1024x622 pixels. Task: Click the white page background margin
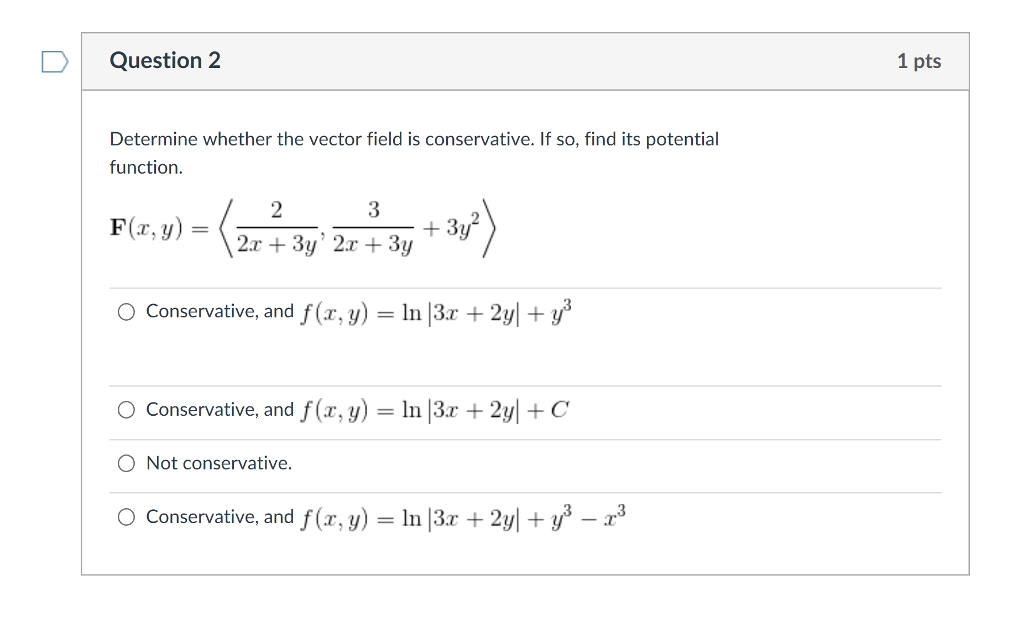click(x=1000, y=300)
